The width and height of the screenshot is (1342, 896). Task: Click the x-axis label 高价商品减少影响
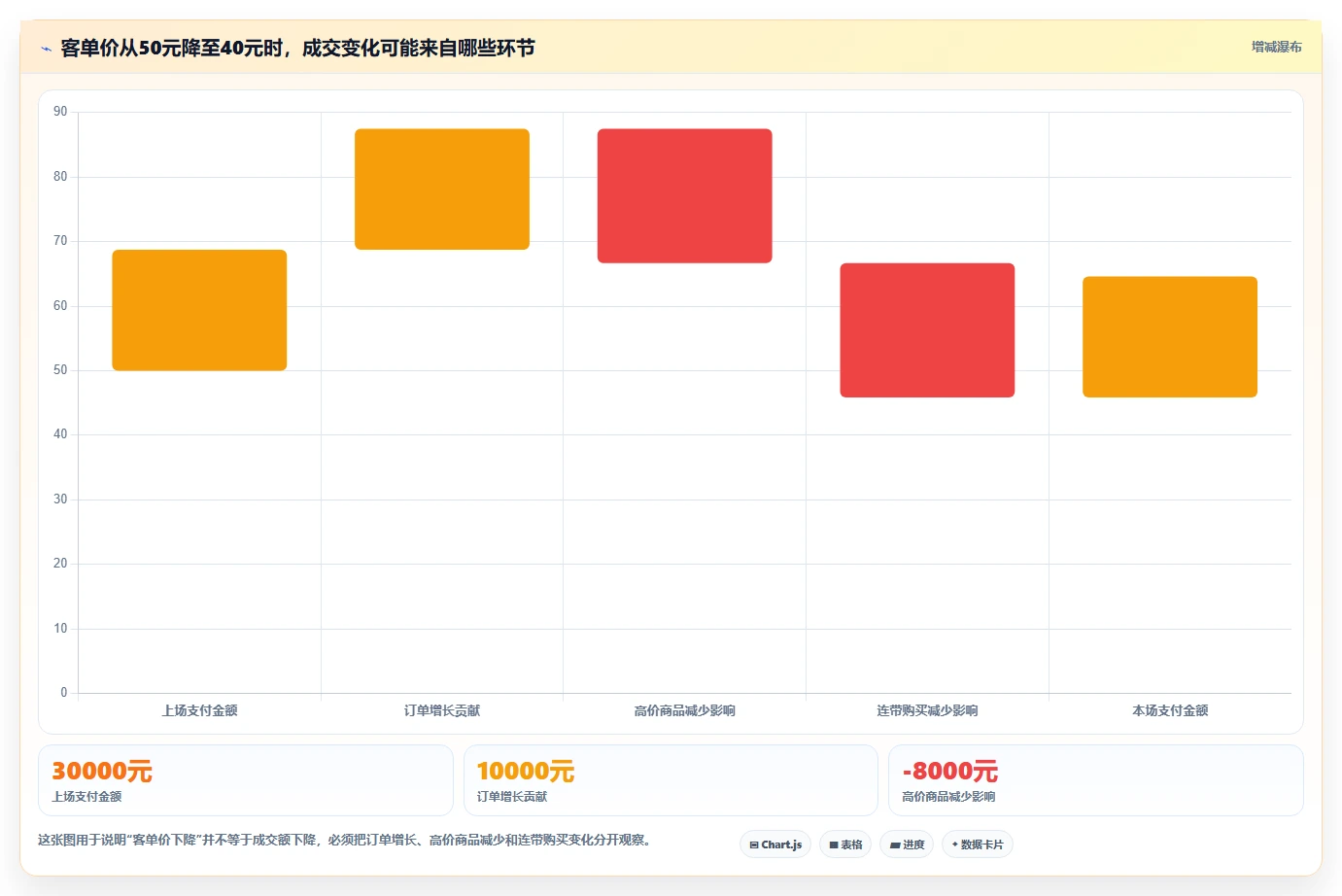[x=685, y=710]
